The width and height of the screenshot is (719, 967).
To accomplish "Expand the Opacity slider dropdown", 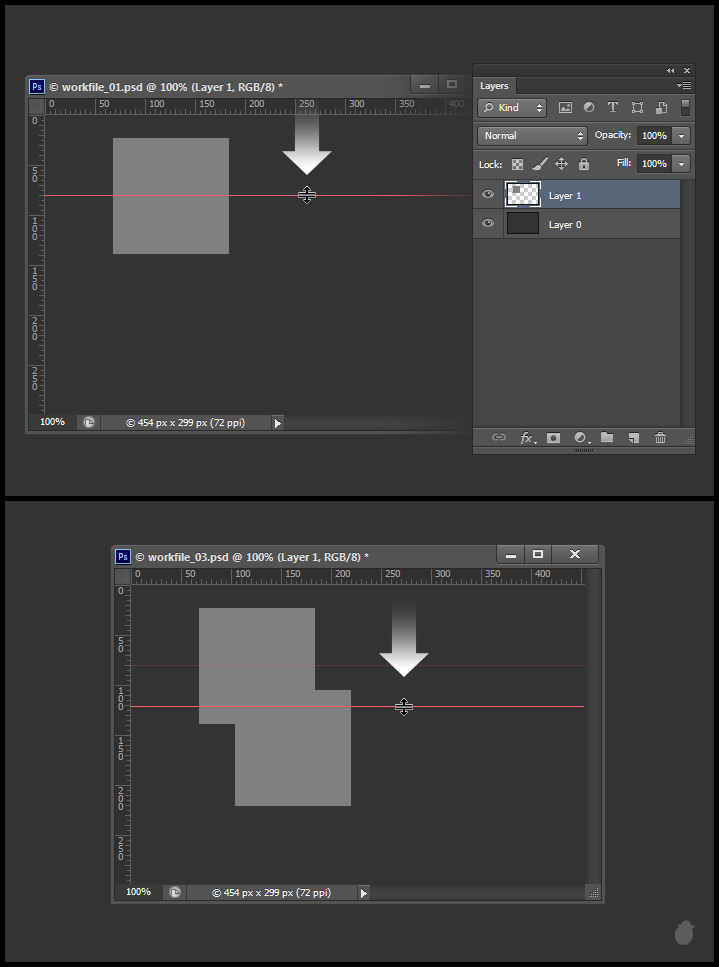I will pyautogui.click(x=682, y=136).
